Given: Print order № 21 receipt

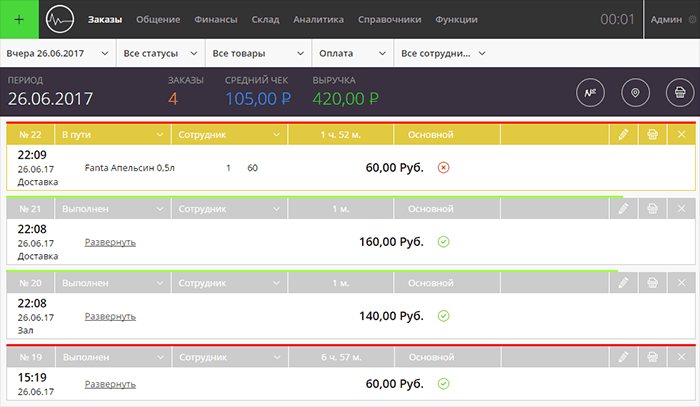Looking at the screenshot, I should click(x=652, y=209).
